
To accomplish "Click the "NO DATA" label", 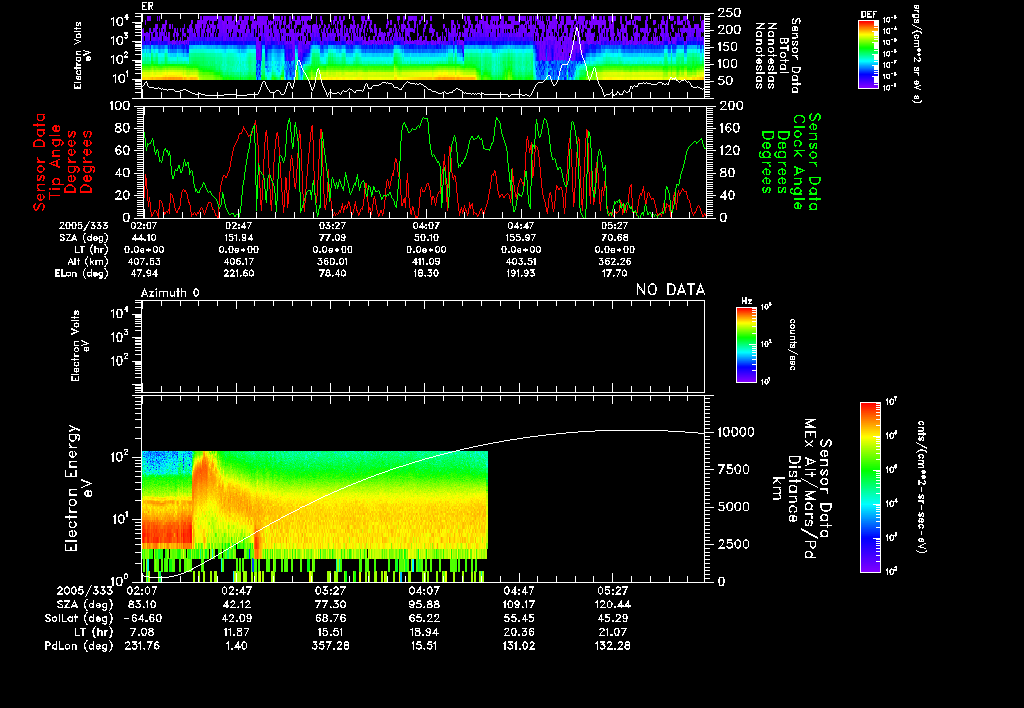I will 671,289.
